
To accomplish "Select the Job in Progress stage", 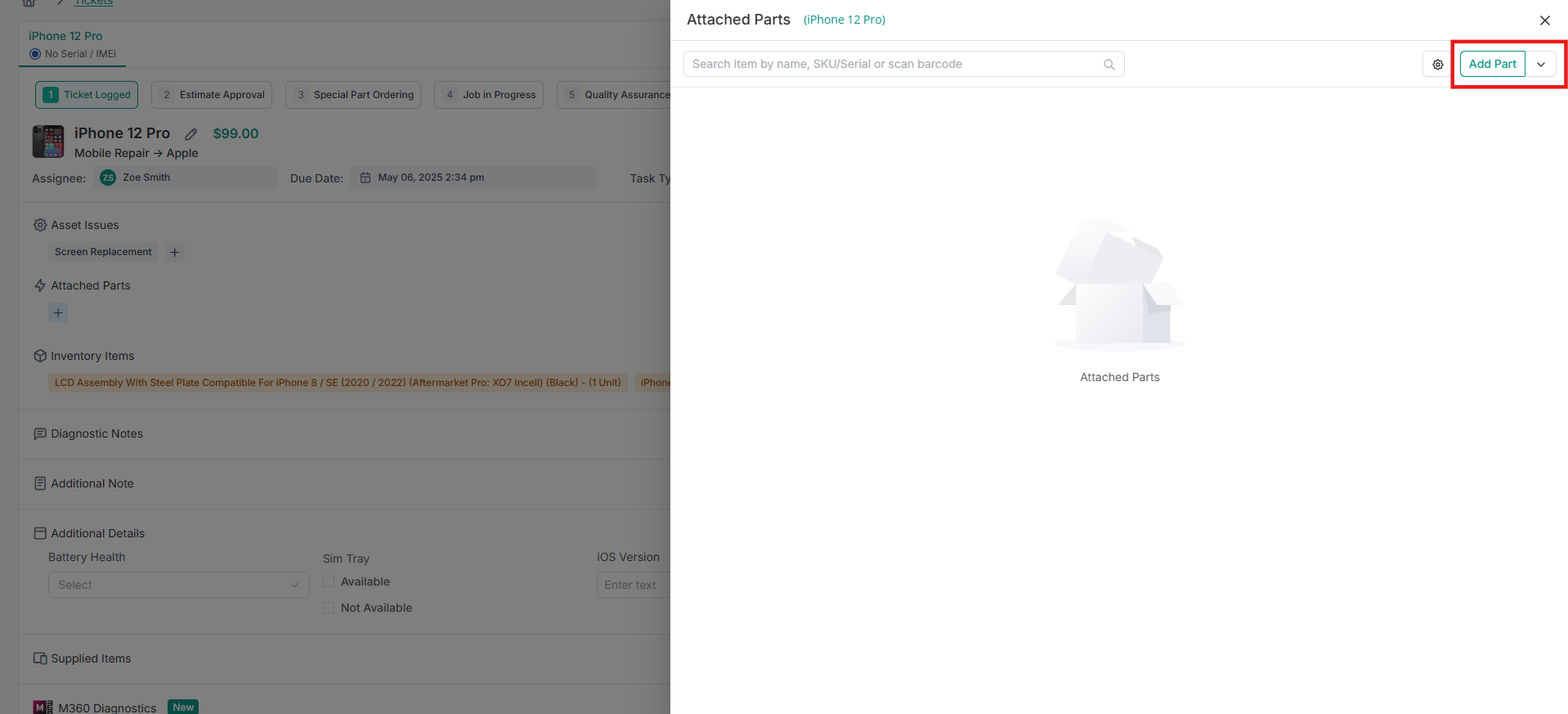I will pyautogui.click(x=489, y=95).
